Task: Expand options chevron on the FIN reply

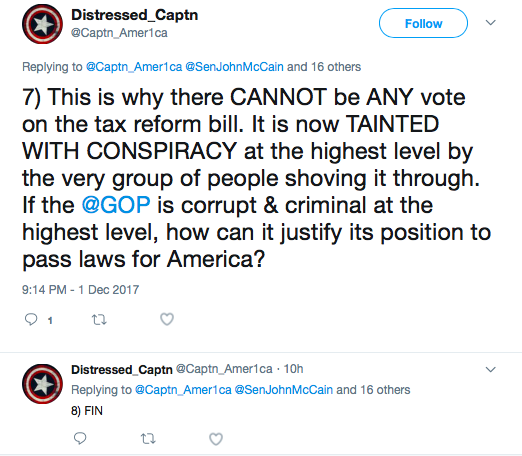Action: 491,369
